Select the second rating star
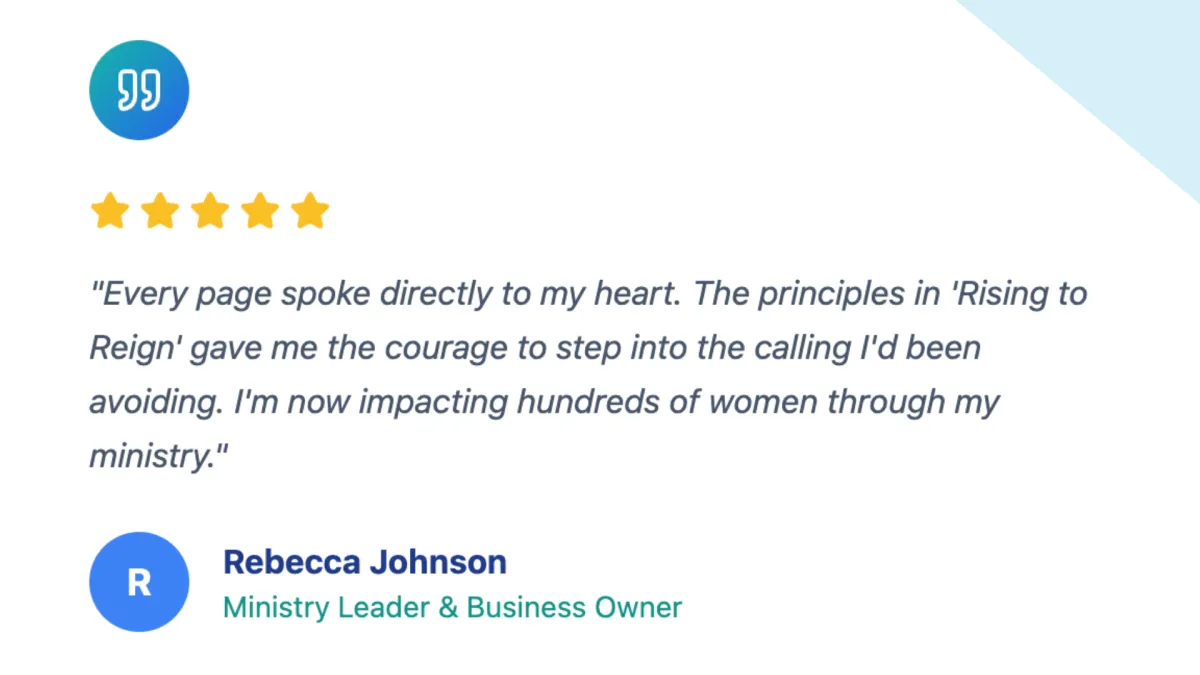 [x=160, y=212]
